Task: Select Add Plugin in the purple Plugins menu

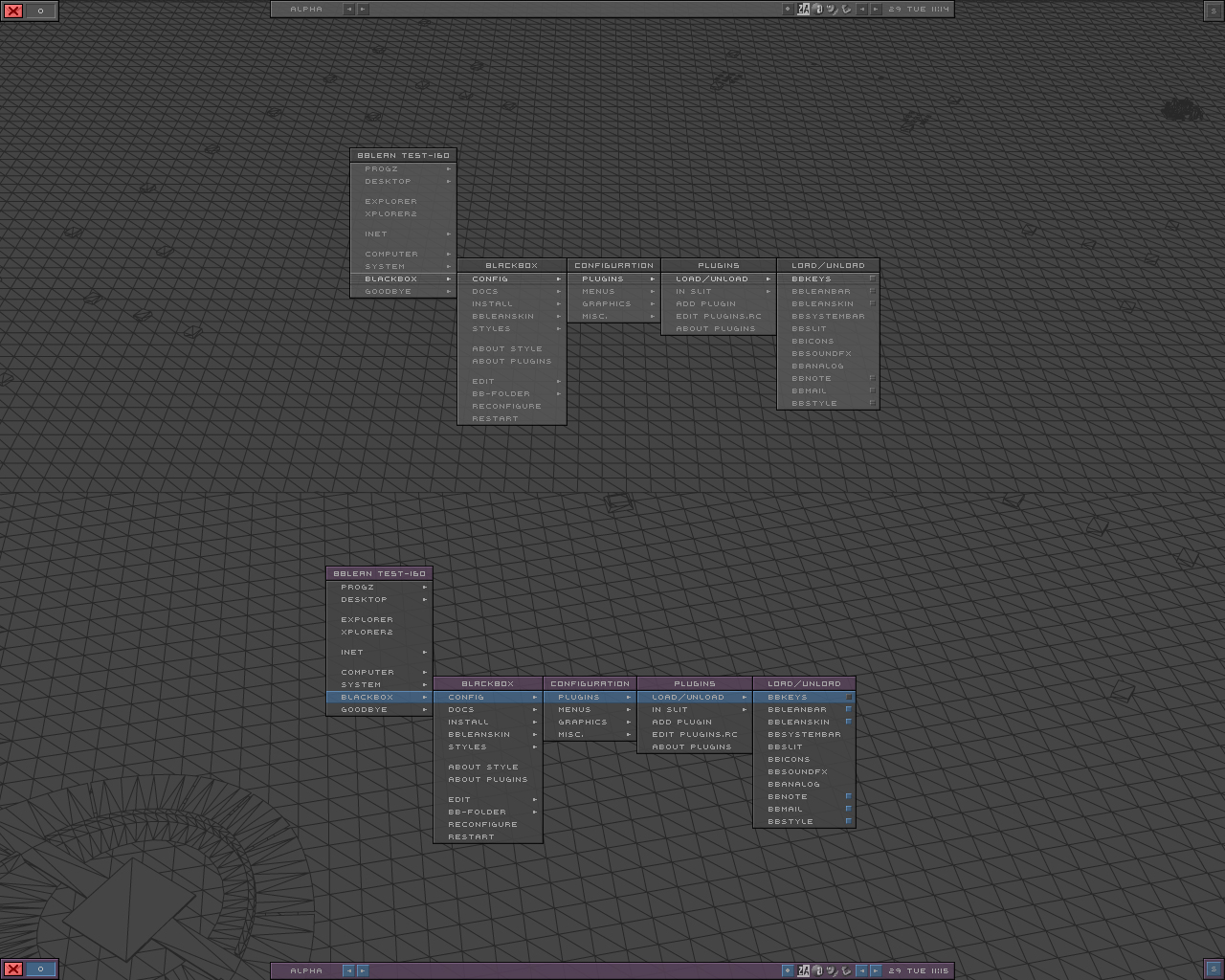Action: pos(695,722)
